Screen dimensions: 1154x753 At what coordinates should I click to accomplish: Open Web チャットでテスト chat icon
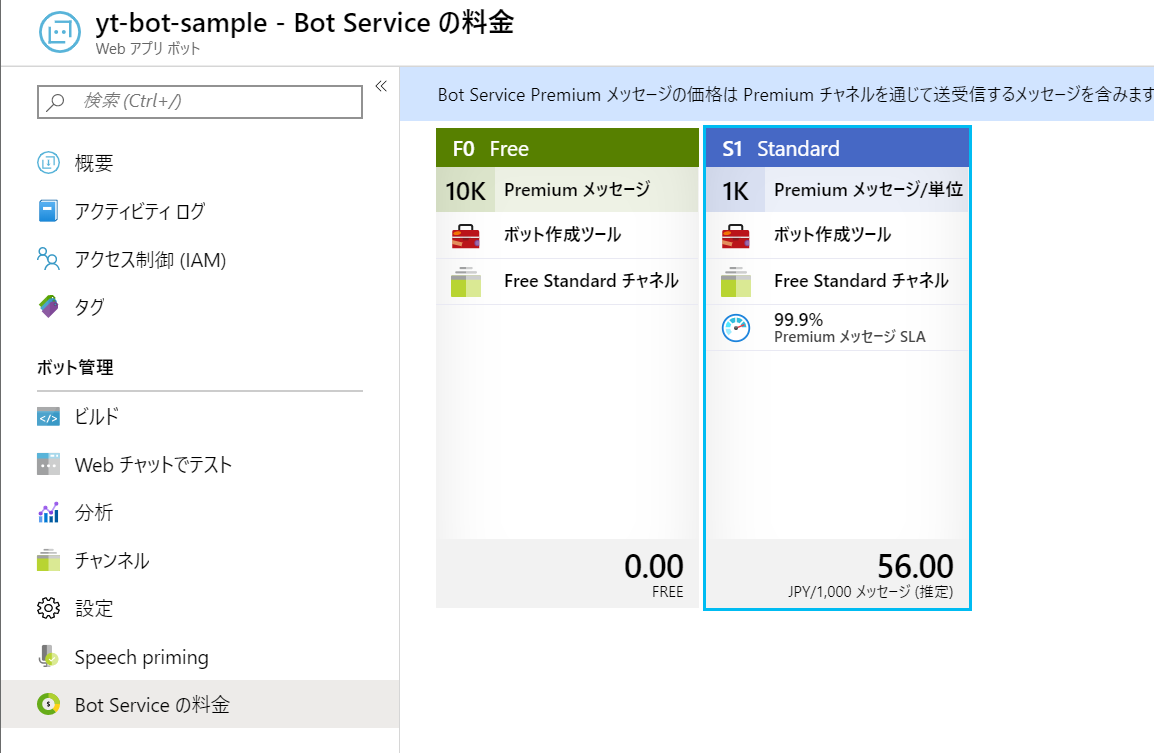(48, 464)
